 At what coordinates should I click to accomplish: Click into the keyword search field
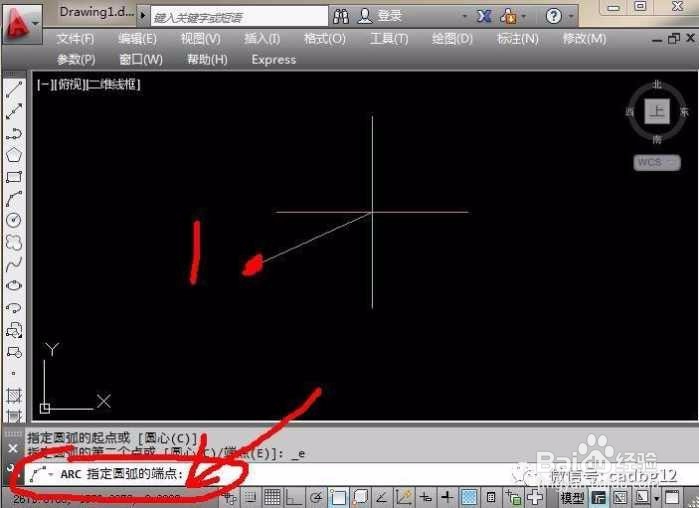click(239, 17)
